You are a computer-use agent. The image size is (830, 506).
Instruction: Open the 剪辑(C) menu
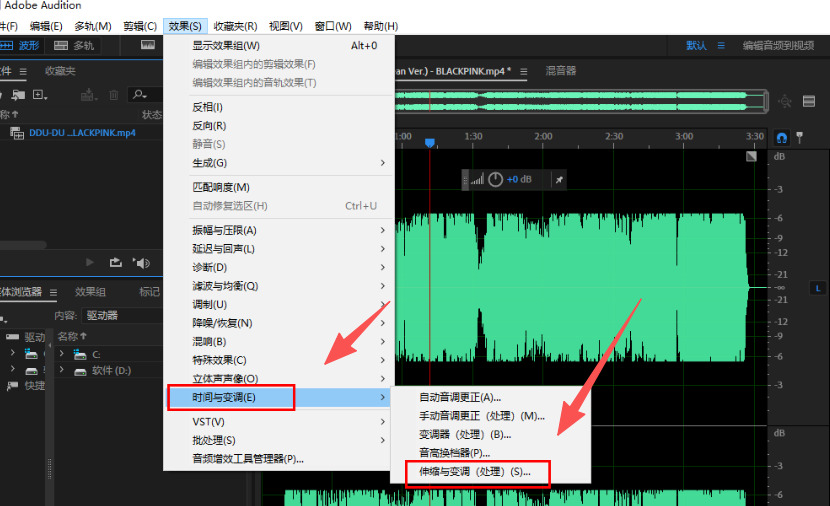(x=140, y=26)
